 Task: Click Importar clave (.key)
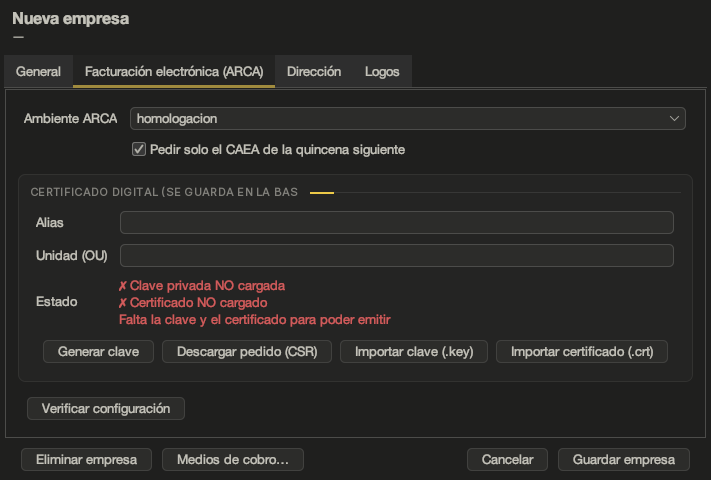[x=414, y=352]
